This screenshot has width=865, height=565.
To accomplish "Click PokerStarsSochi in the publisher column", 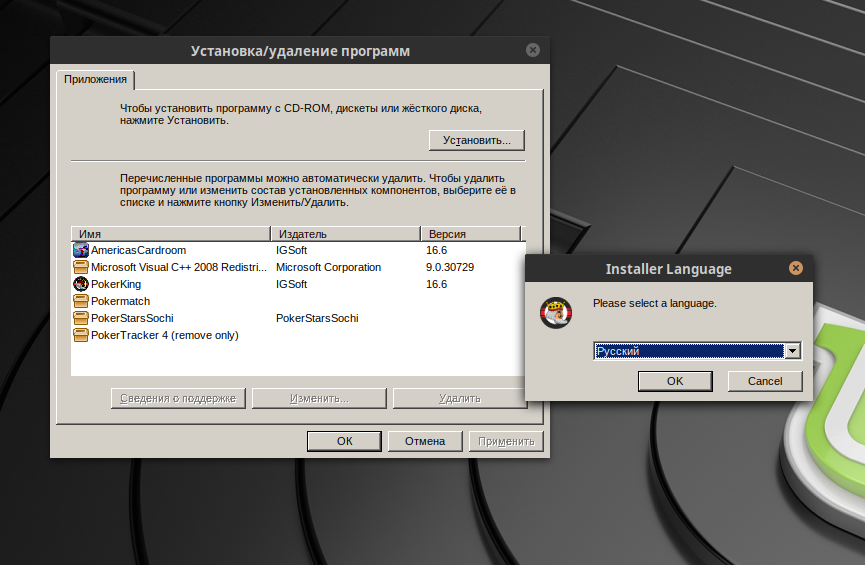I will (317, 318).
